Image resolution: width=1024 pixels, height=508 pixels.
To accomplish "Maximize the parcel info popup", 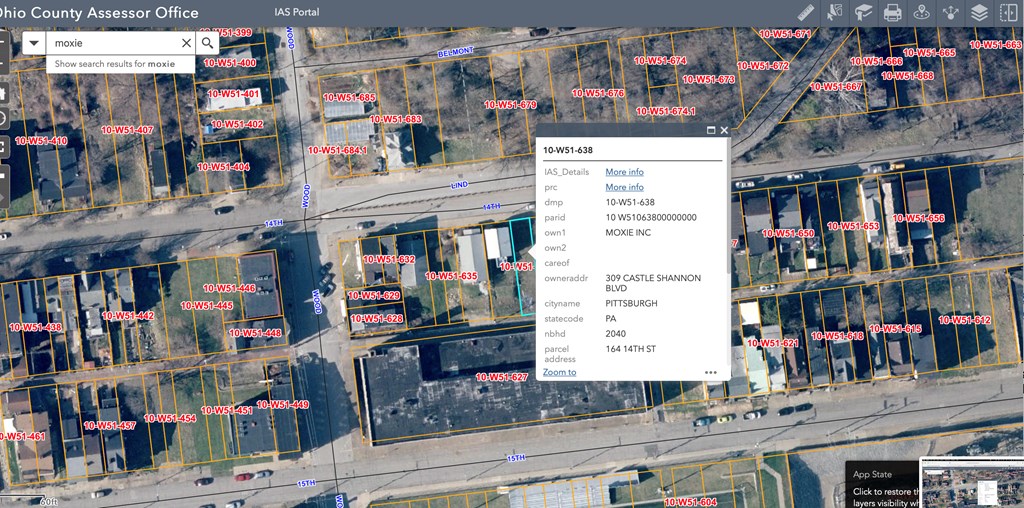I will click(711, 130).
